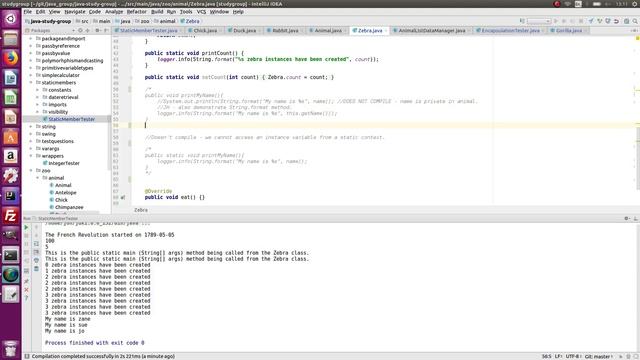
Task: Click the override gutter icon beside eat()
Action: 123,198
